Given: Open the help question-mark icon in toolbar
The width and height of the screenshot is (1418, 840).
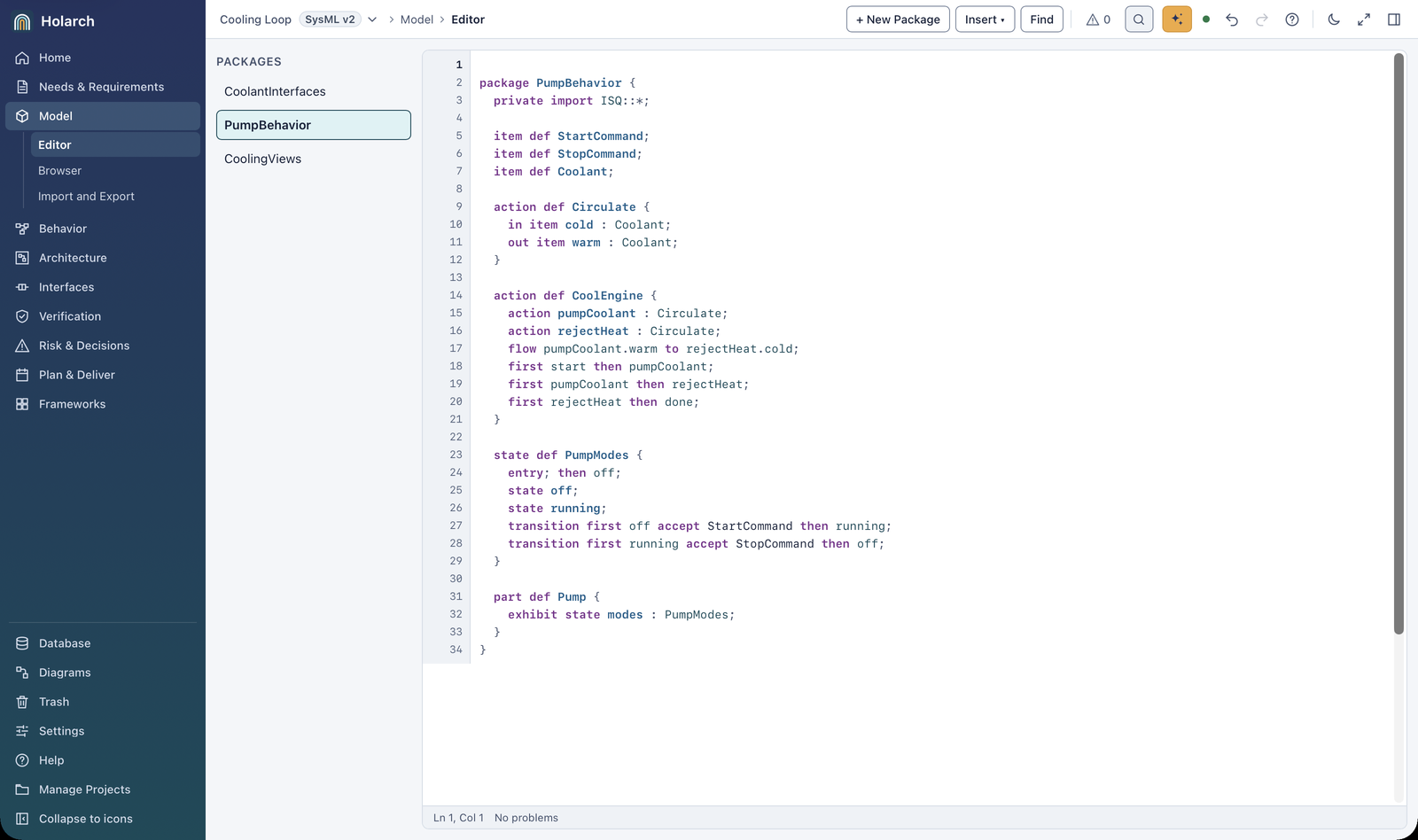Looking at the screenshot, I should [x=1292, y=19].
